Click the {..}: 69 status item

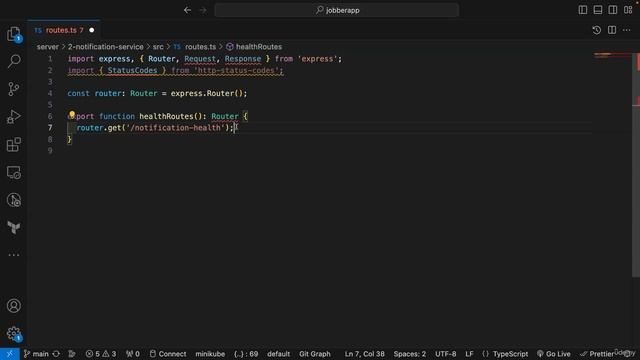pos(246,354)
